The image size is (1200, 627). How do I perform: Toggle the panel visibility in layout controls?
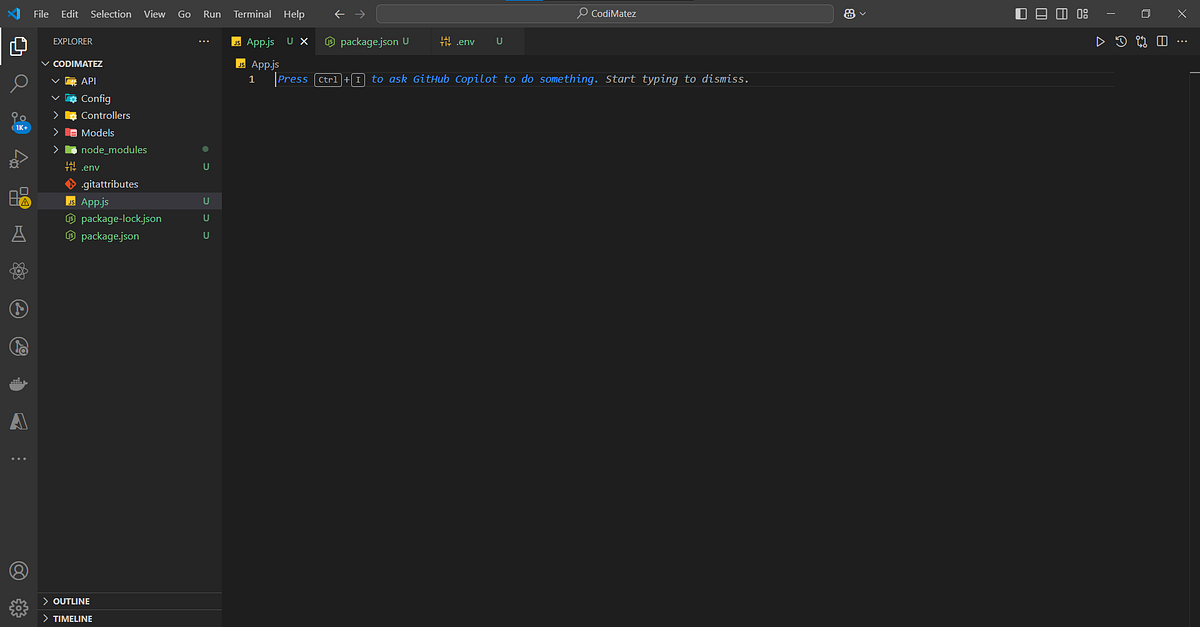[x=1041, y=13]
